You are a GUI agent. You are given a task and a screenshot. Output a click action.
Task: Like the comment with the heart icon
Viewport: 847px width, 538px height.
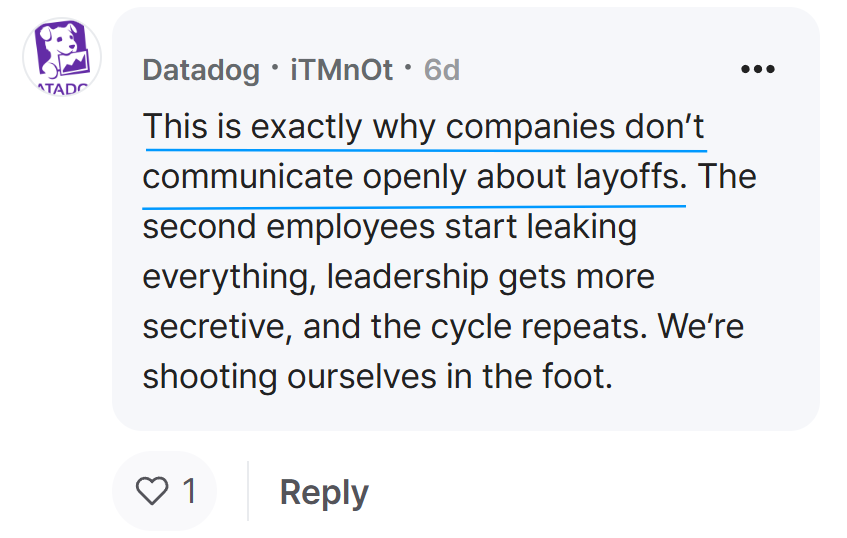pos(152,490)
